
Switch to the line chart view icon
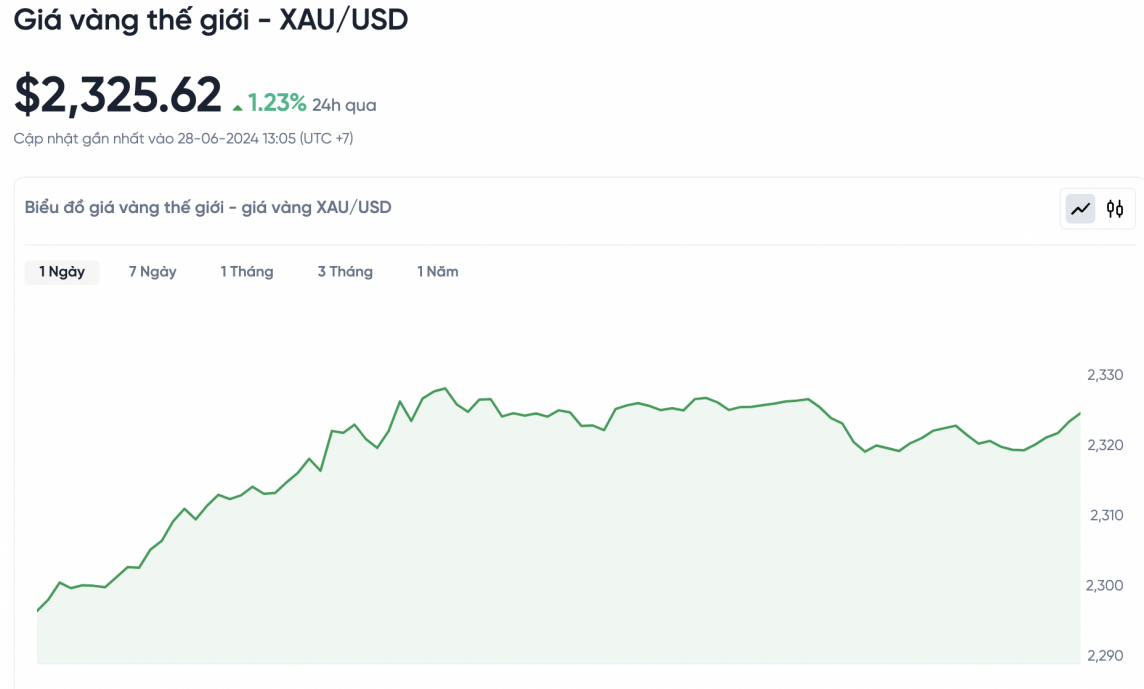1081,209
